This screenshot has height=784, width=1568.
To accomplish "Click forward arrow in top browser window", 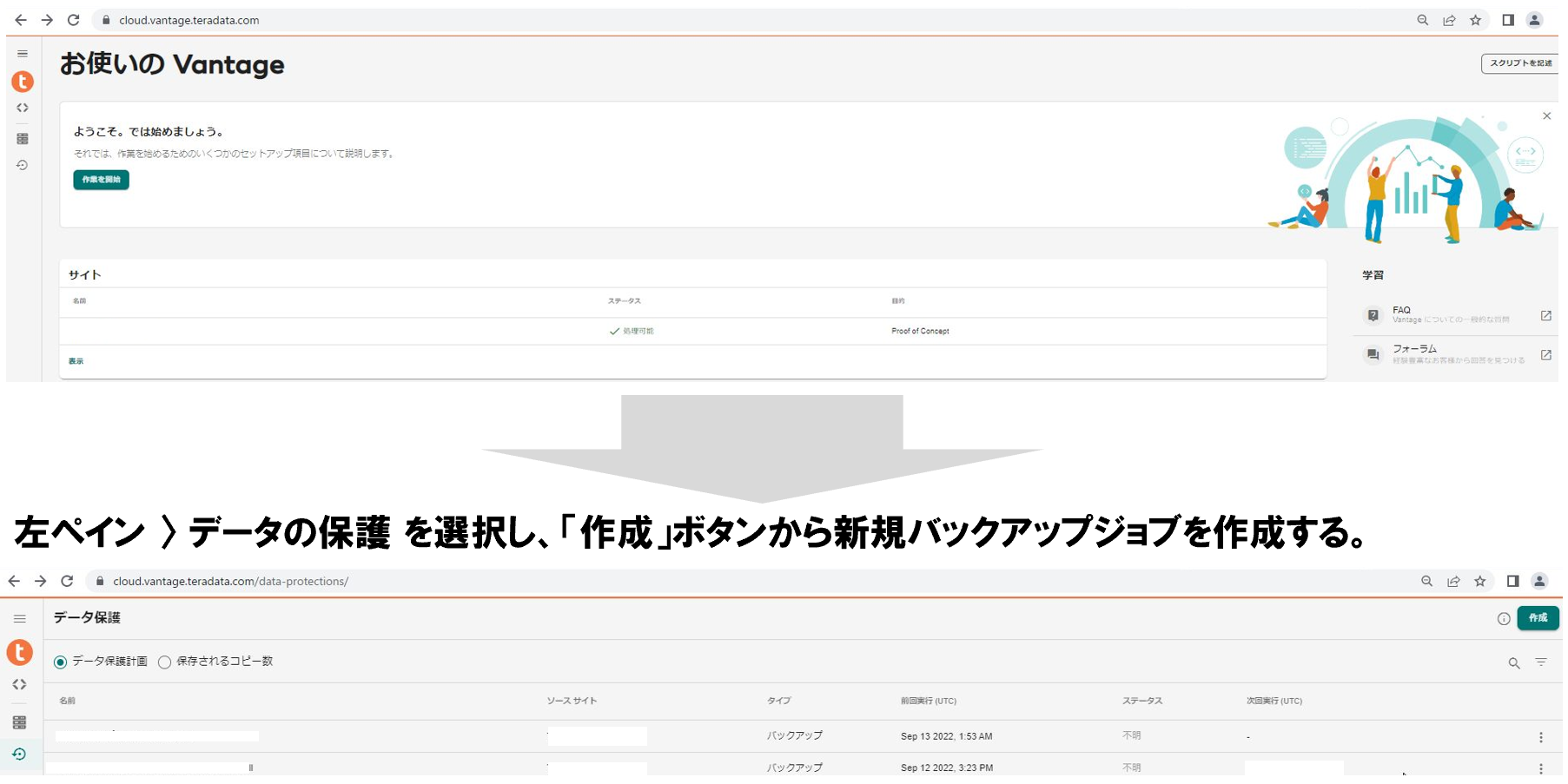I will [47, 20].
